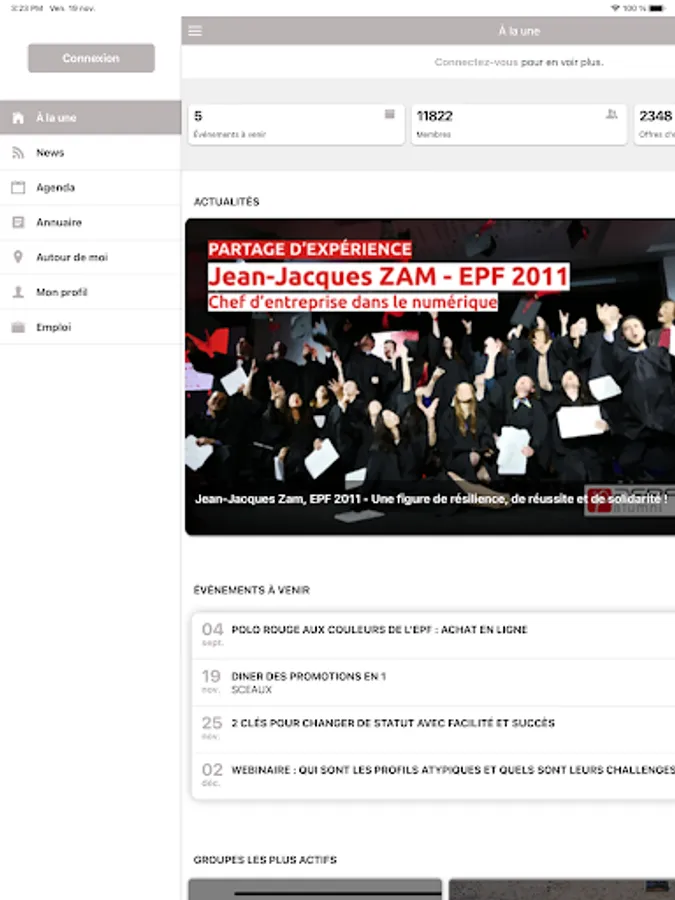This screenshot has width=675, height=900.
Task: Check the battery icon in status bar
Action: coord(657,8)
